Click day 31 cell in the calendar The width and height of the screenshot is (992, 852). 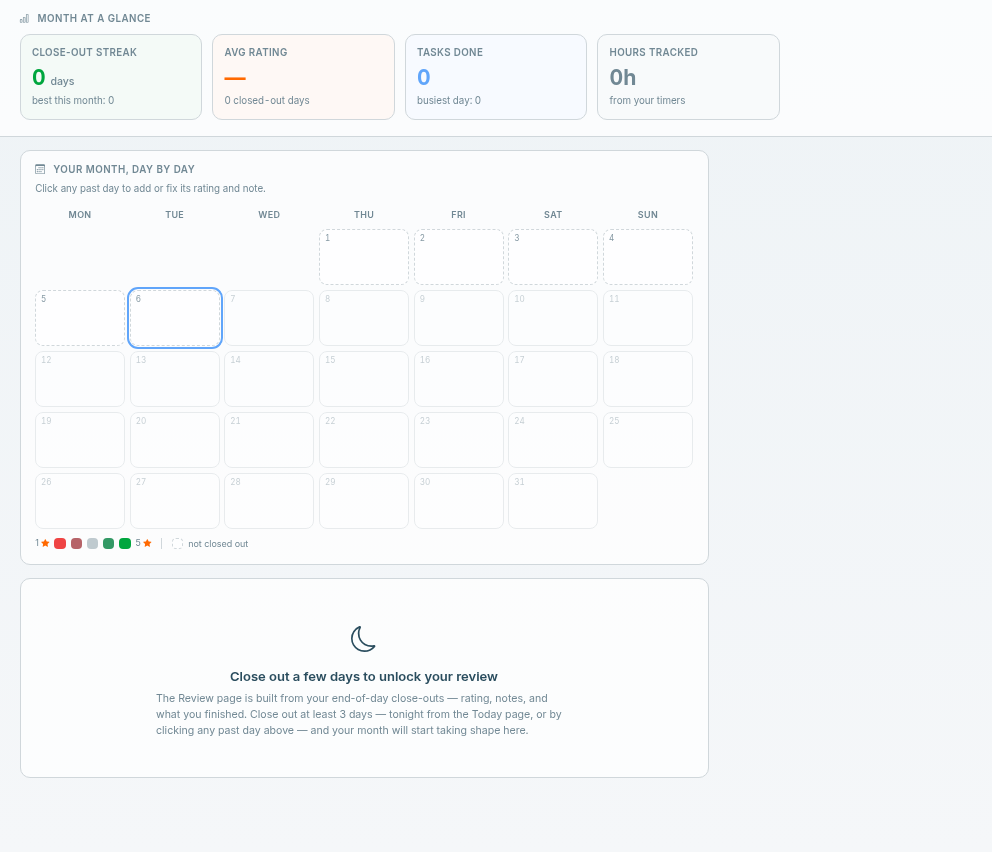pos(553,501)
